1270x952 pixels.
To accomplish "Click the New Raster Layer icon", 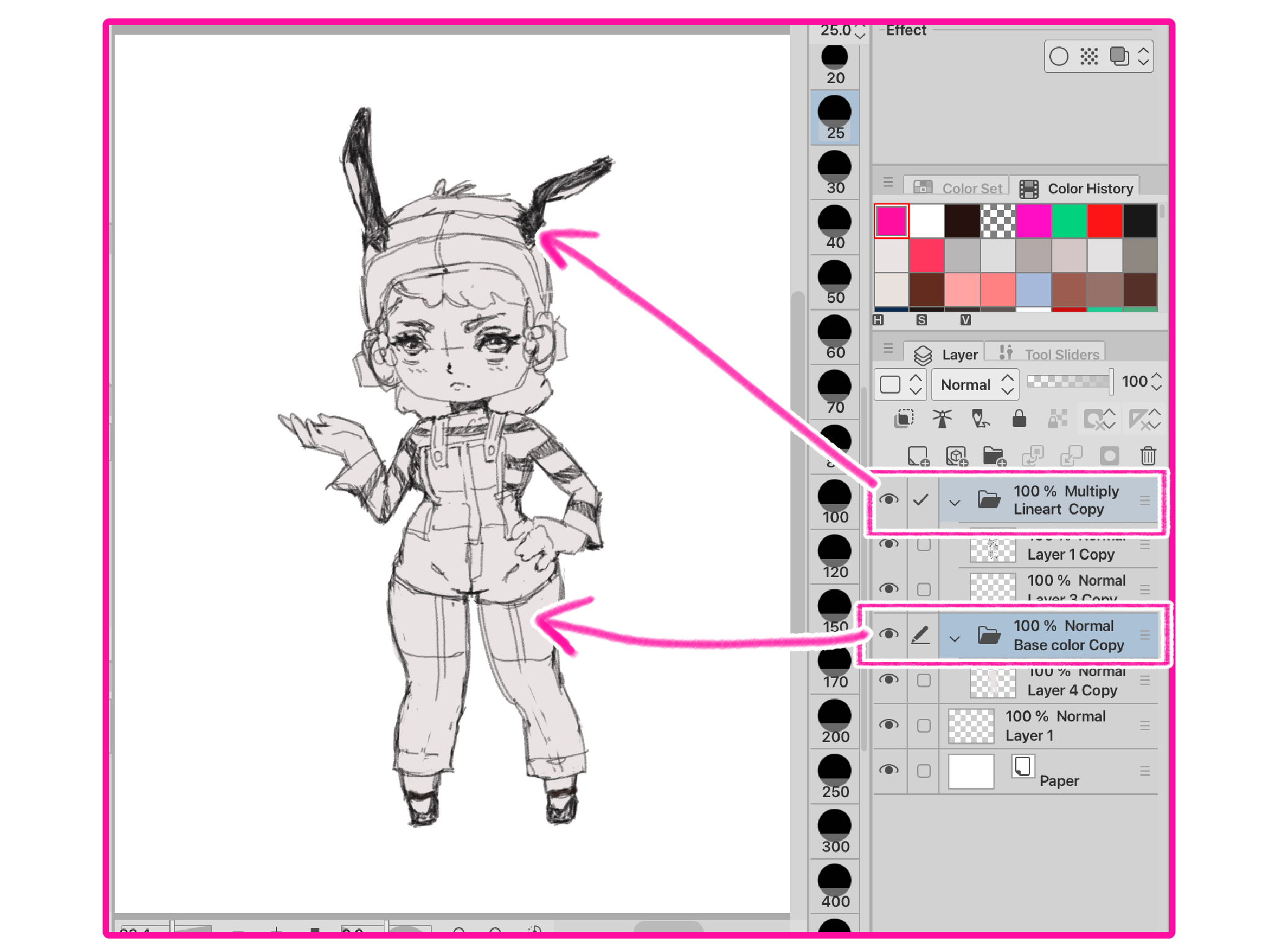I will click(917, 456).
